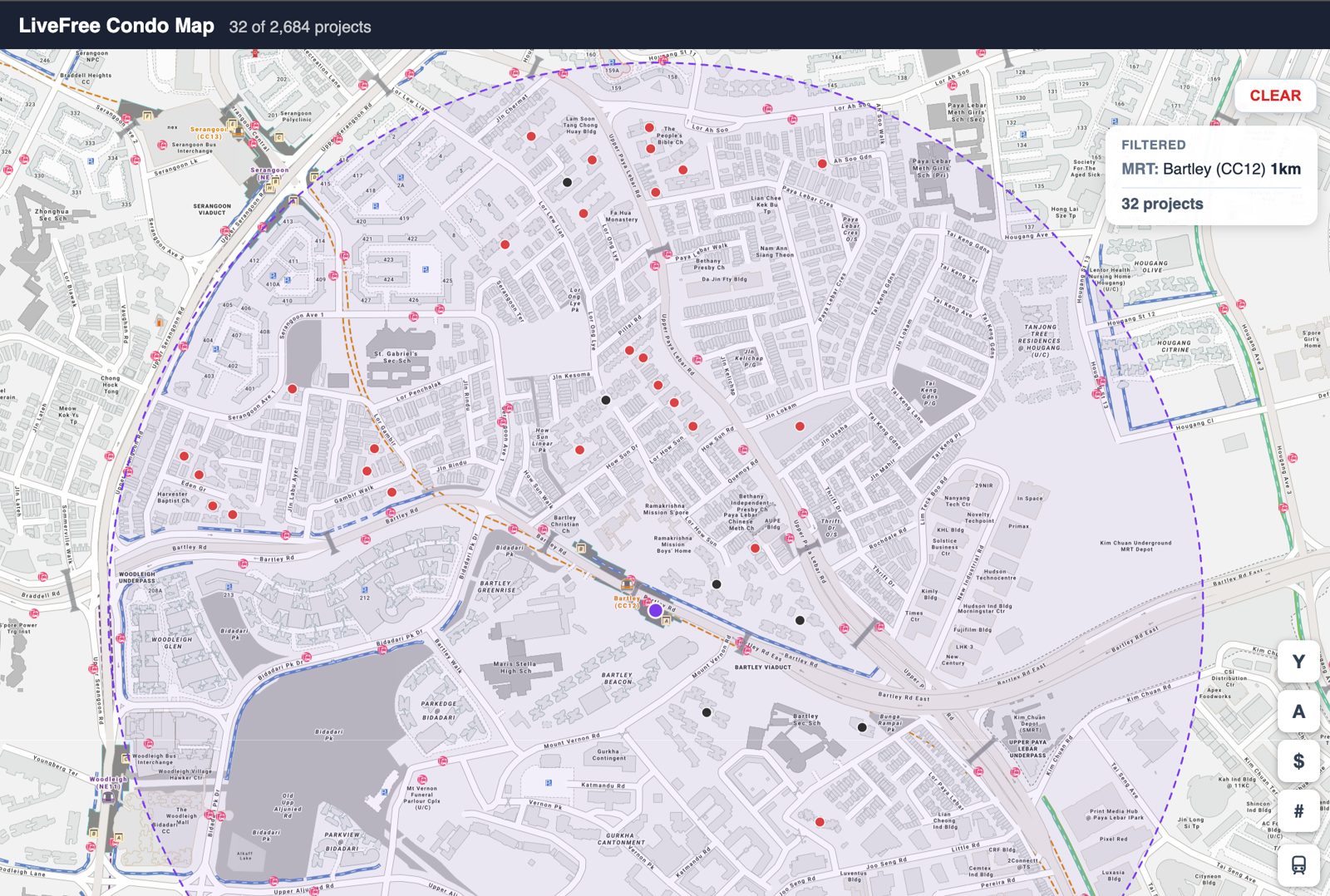Select red marker beside The People's Bible Ch

pos(649,128)
